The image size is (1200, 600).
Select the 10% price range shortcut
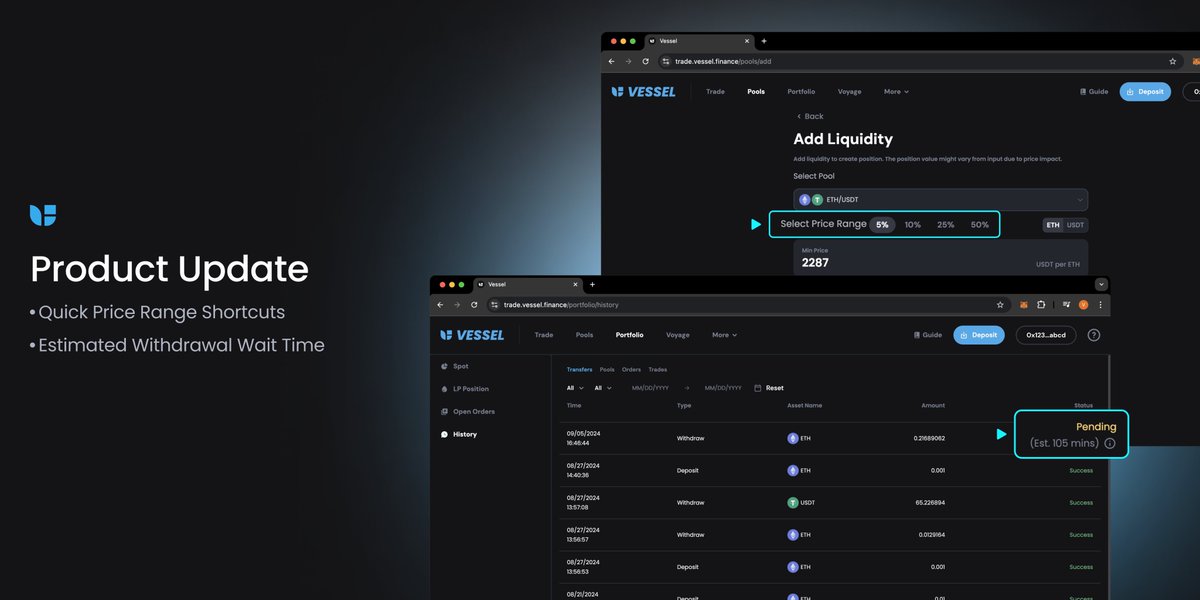pyautogui.click(x=913, y=225)
